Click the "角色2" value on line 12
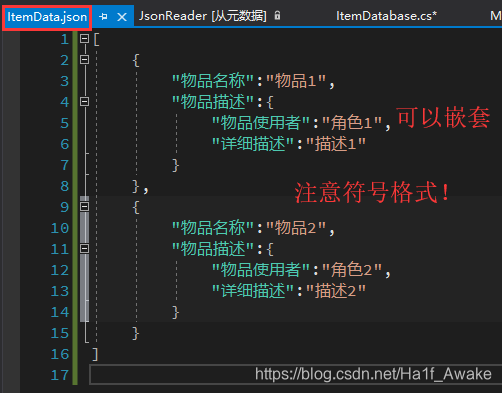502x393 pixels. click(x=352, y=270)
